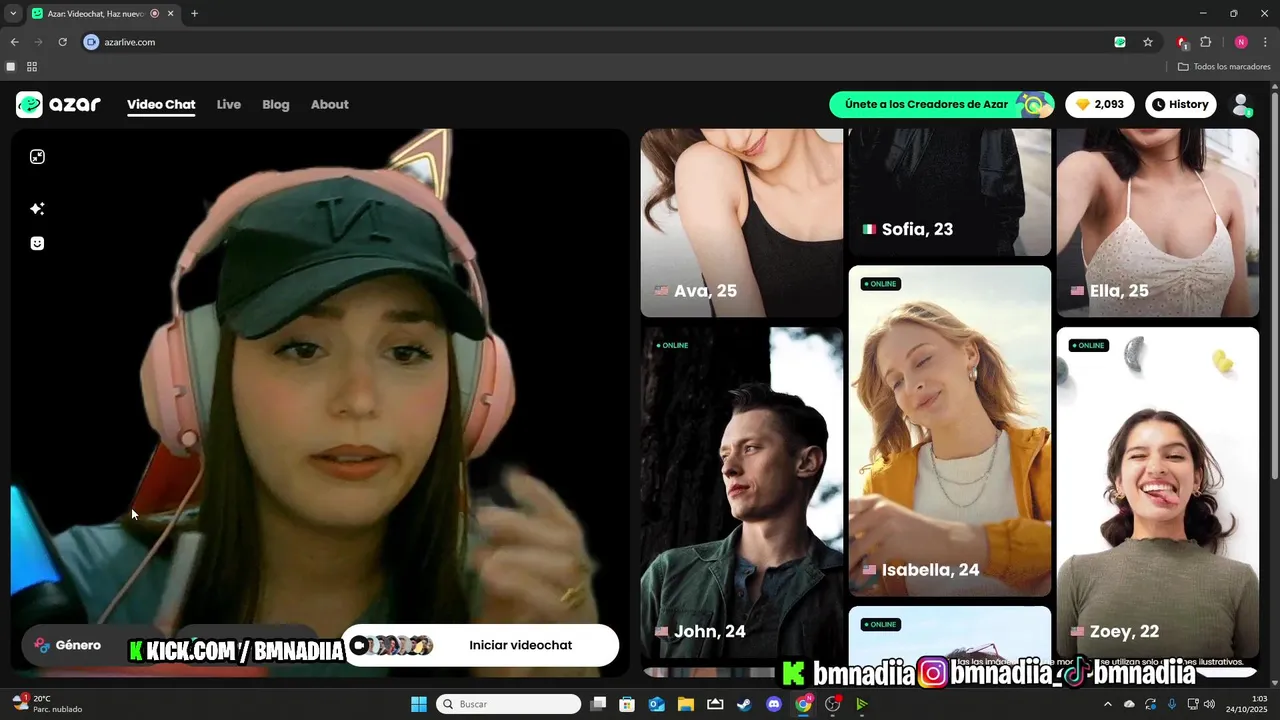Open Ava, 25 profile card
1280x720 pixels.
click(742, 222)
